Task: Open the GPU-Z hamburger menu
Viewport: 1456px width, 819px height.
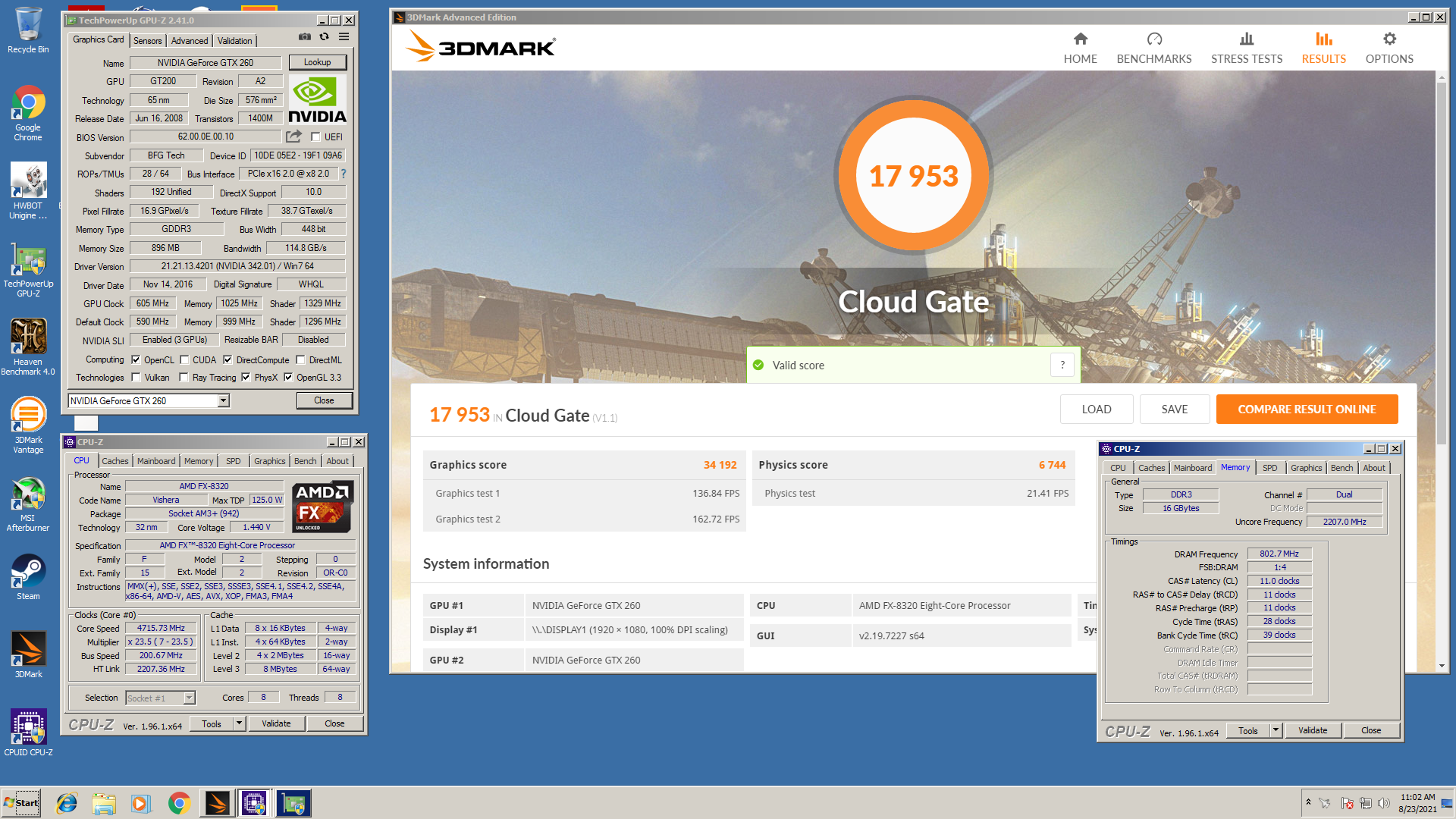Action: tap(344, 36)
